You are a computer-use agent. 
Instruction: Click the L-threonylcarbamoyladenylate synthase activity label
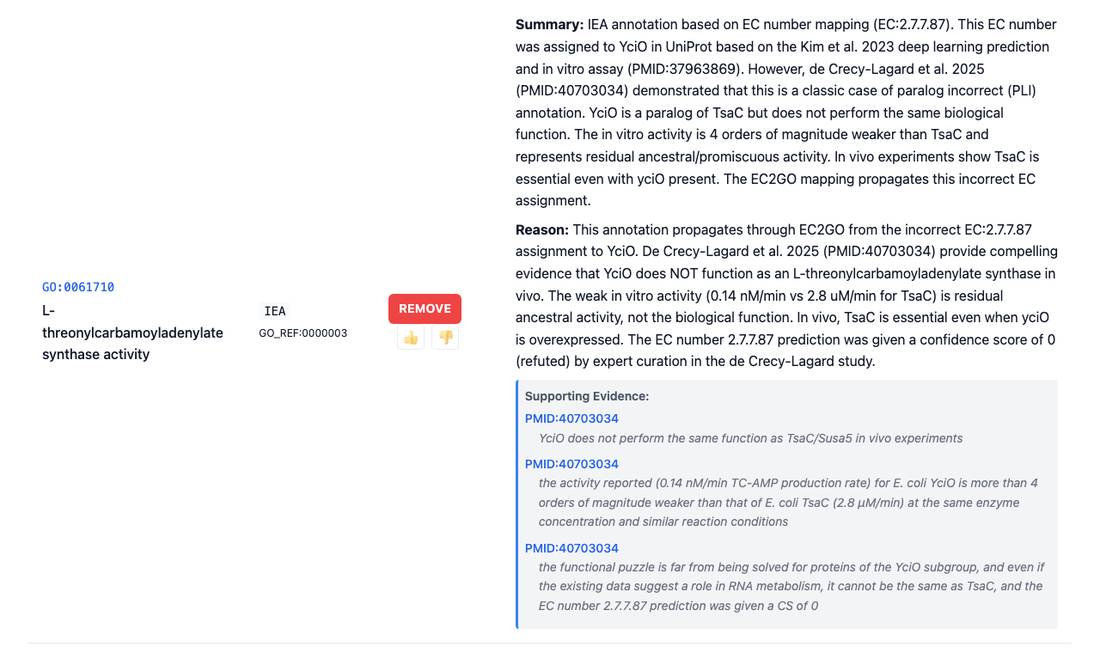click(133, 332)
